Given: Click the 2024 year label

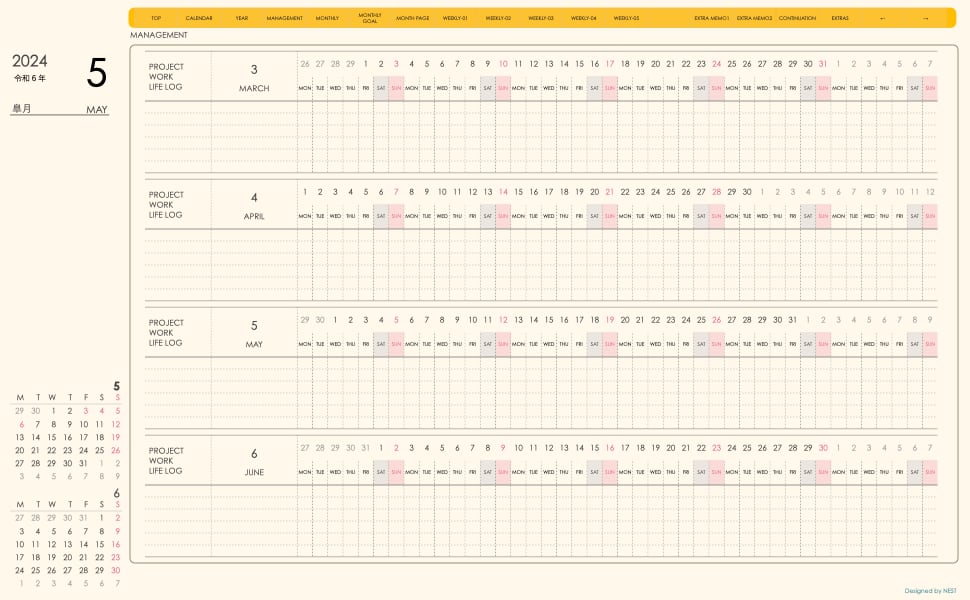Looking at the screenshot, I should point(30,61).
